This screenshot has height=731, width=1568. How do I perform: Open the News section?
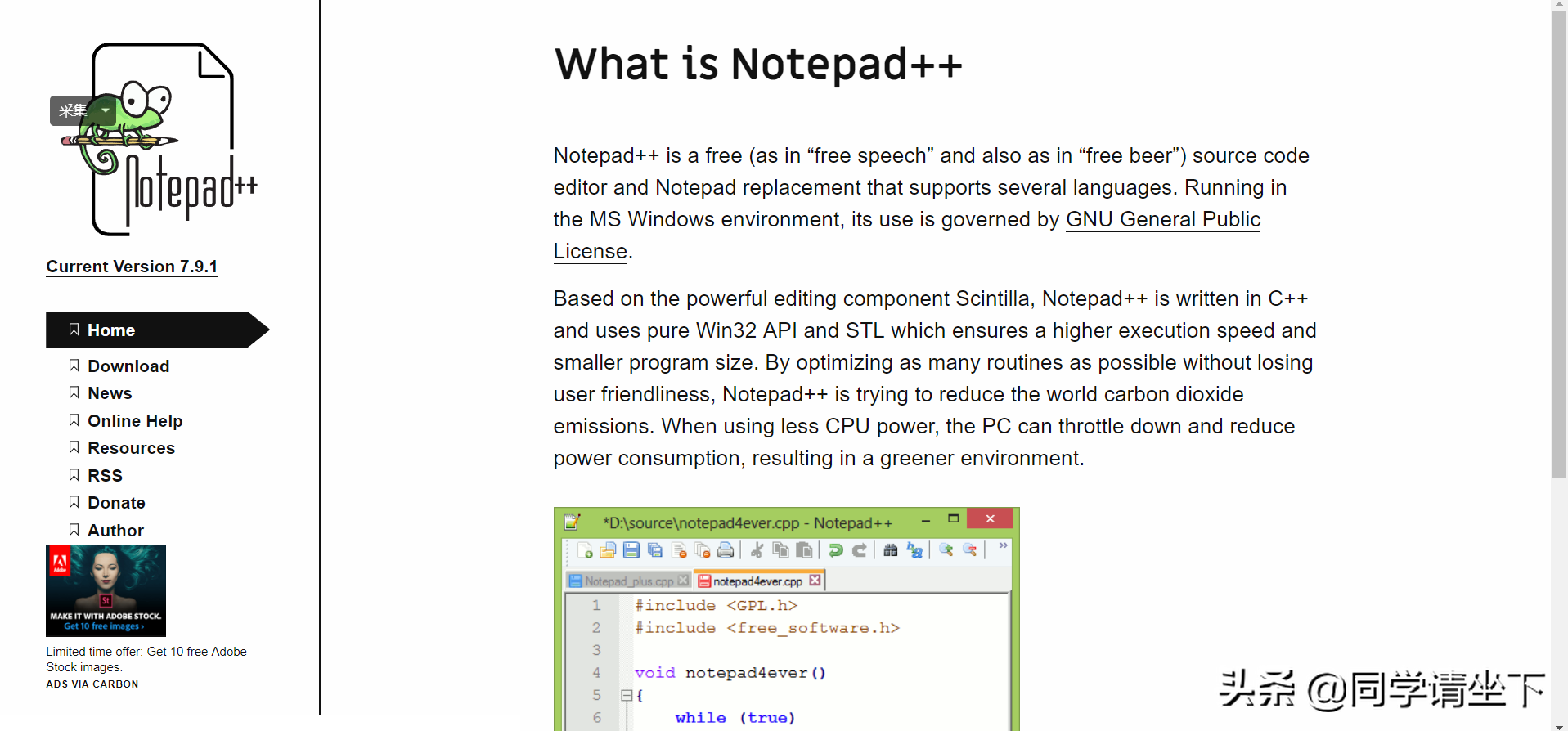(x=110, y=393)
